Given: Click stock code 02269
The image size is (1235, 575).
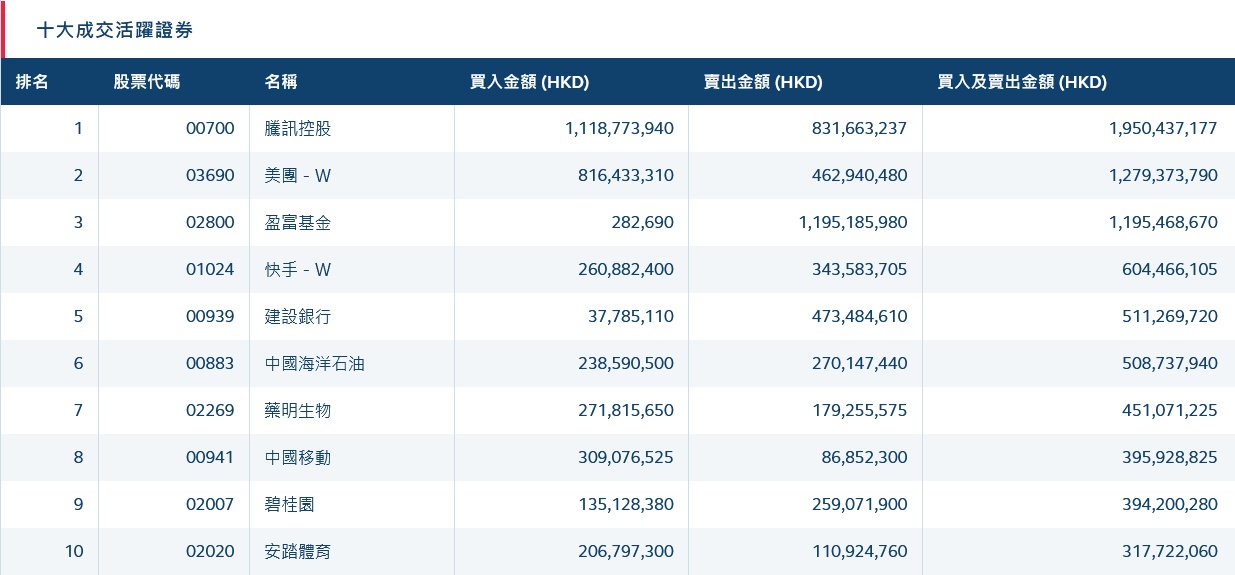Looking at the screenshot, I should [x=210, y=410].
